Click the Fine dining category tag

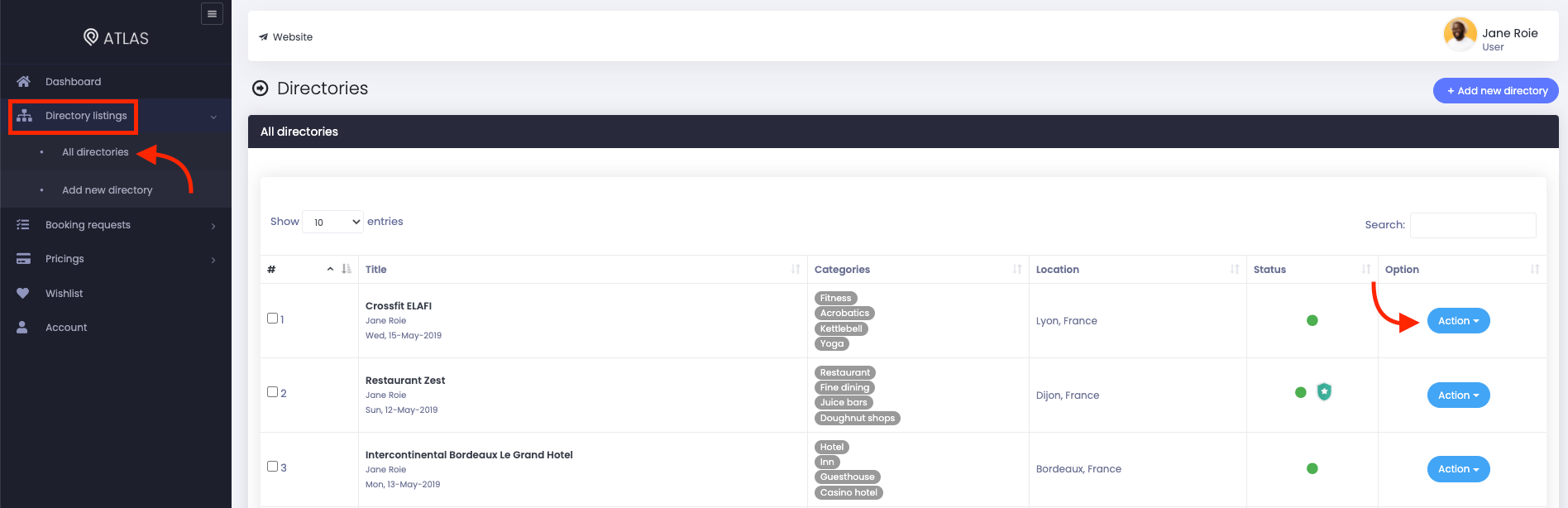tap(844, 387)
